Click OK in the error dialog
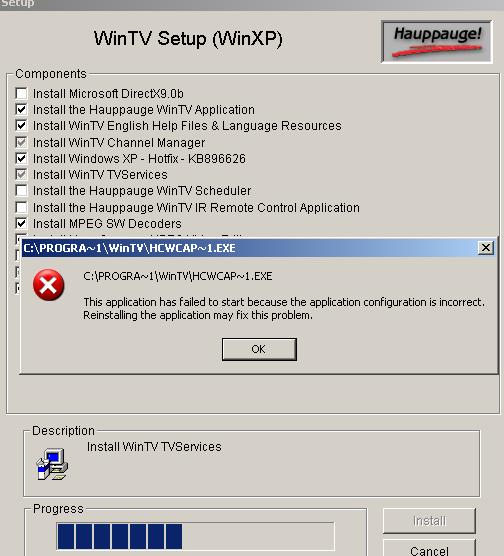 tap(259, 349)
